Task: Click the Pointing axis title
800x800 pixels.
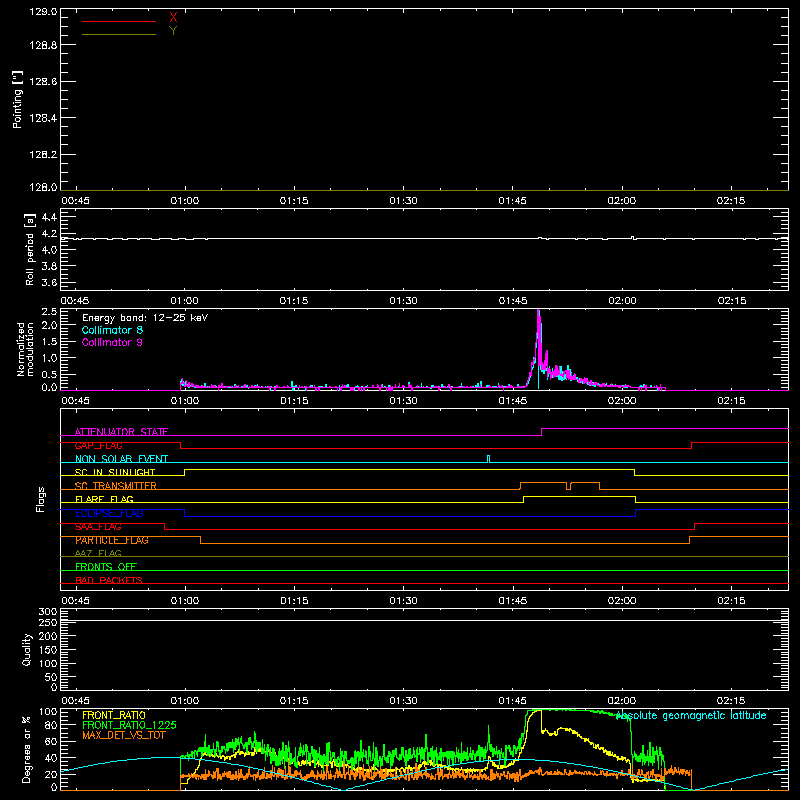Action: click(x=17, y=99)
